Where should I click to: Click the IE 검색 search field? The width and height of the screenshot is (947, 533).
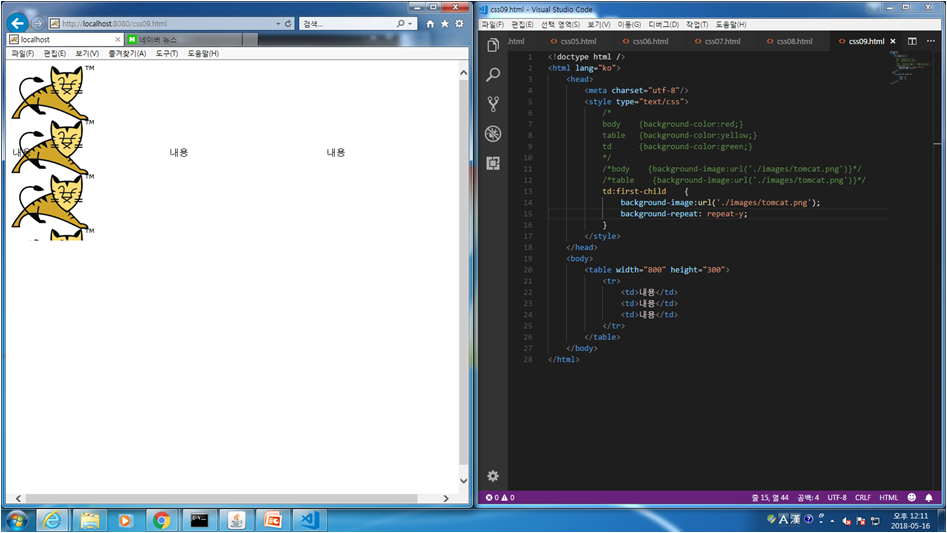point(347,24)
